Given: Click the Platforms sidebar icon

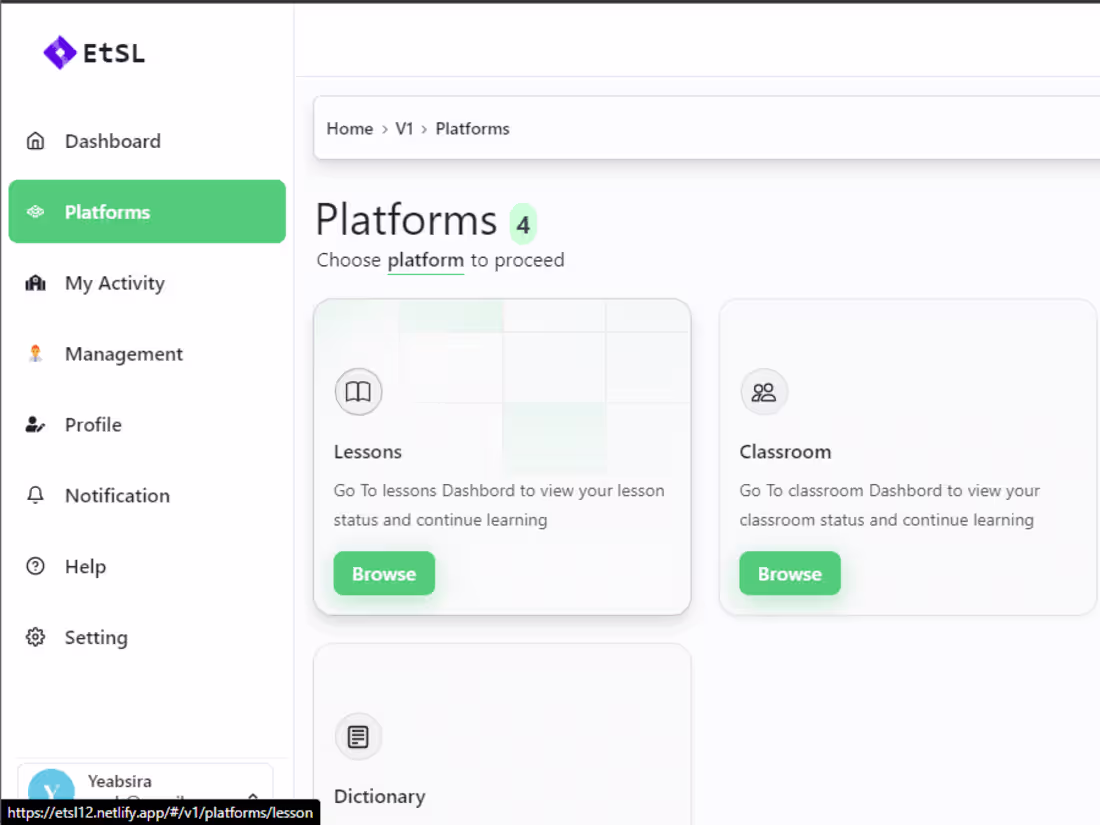Looking at the screenshot, I should (x=35, y=212).
